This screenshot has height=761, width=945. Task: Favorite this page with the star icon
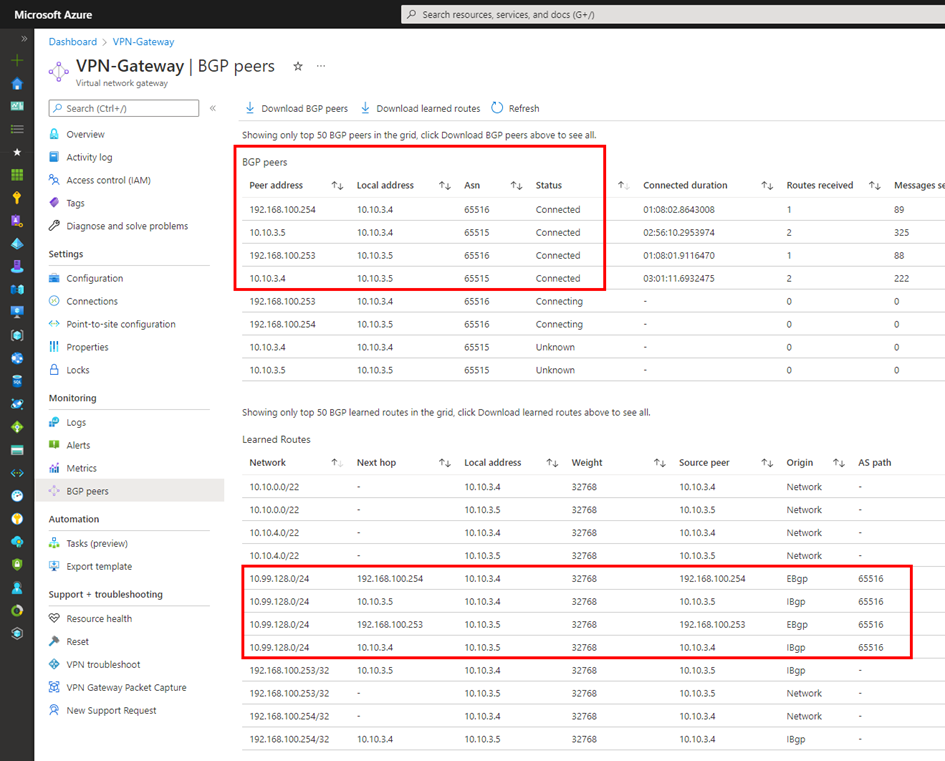click(x=298, y=66)
